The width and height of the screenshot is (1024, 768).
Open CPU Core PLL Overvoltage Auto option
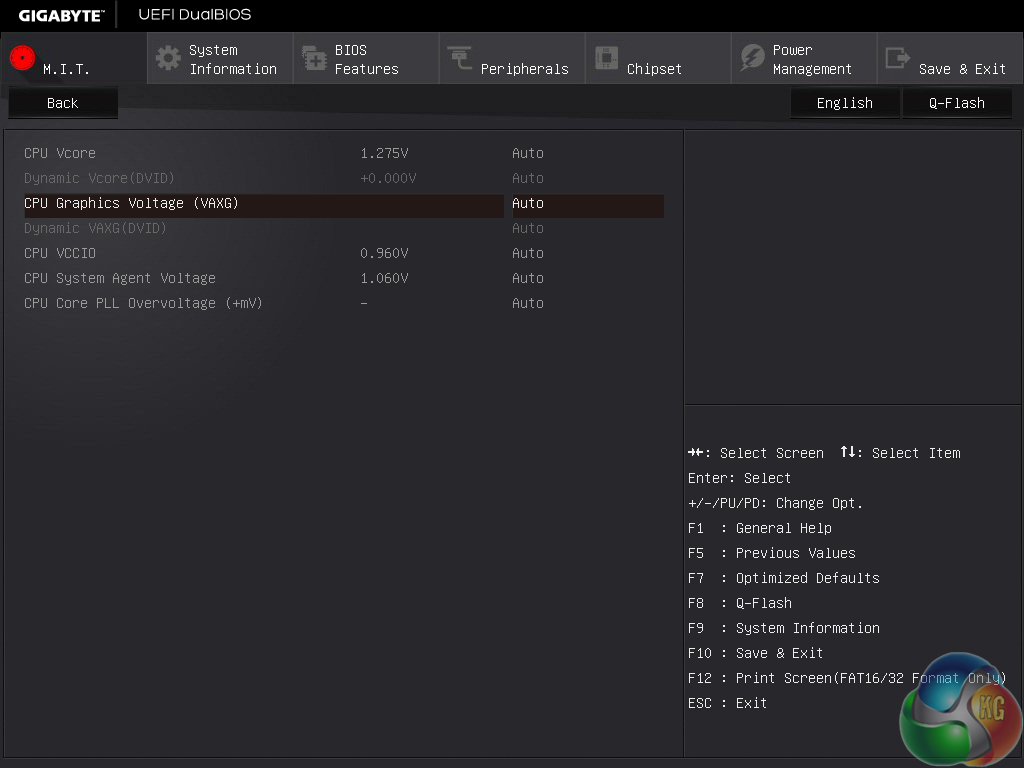point(528,303)
